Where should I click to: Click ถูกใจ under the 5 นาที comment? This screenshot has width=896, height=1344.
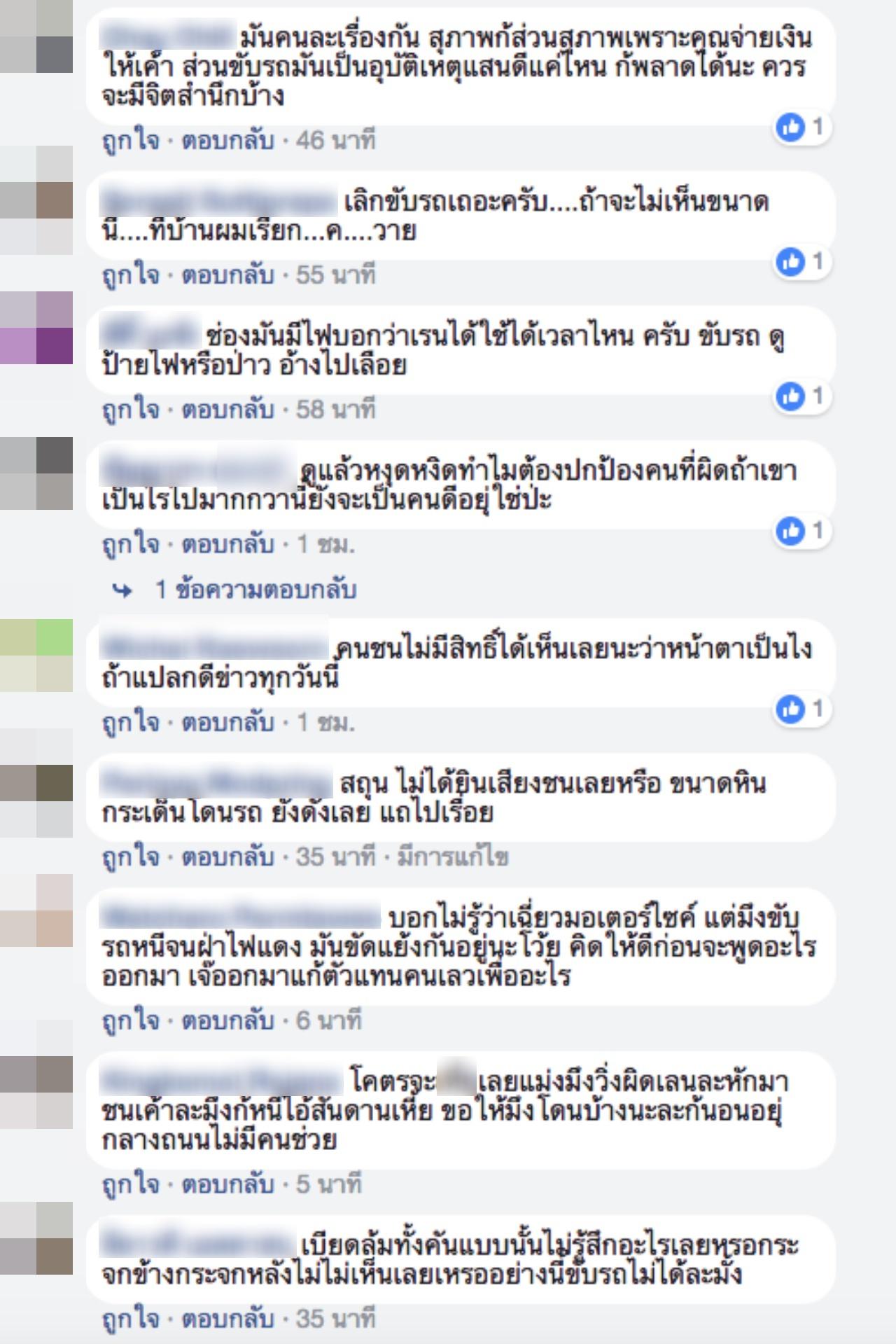pyautogui.click(x=130, y=1184)
